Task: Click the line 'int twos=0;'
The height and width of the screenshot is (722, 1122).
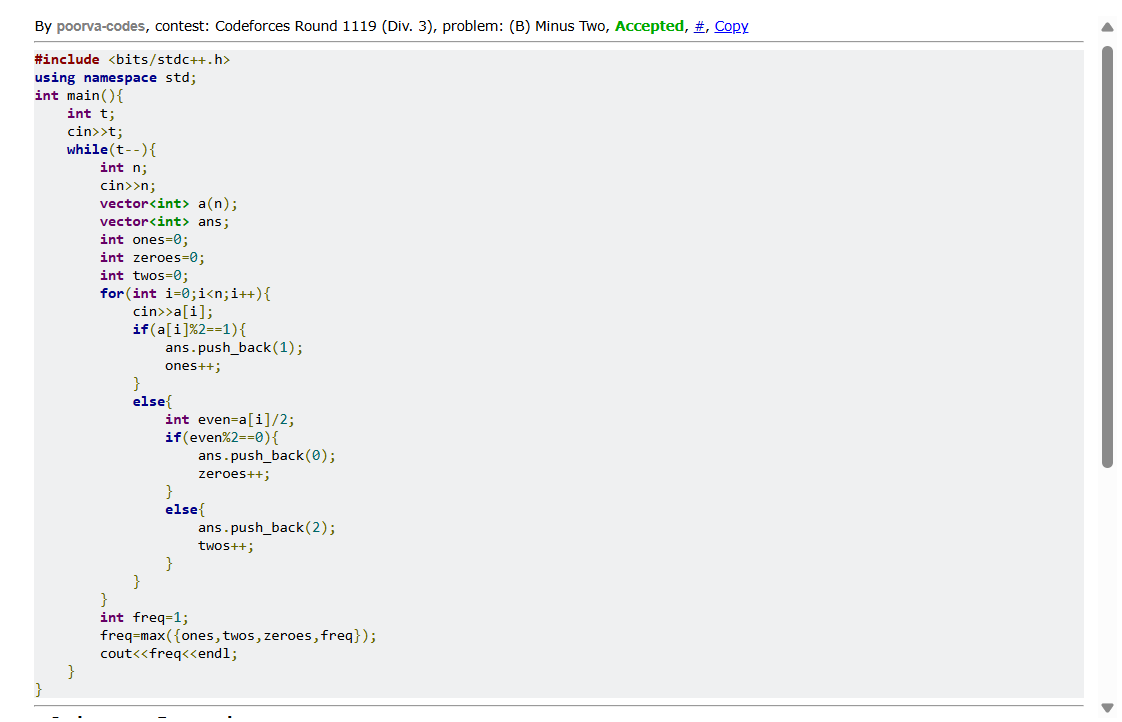Action: coord(145,275)
